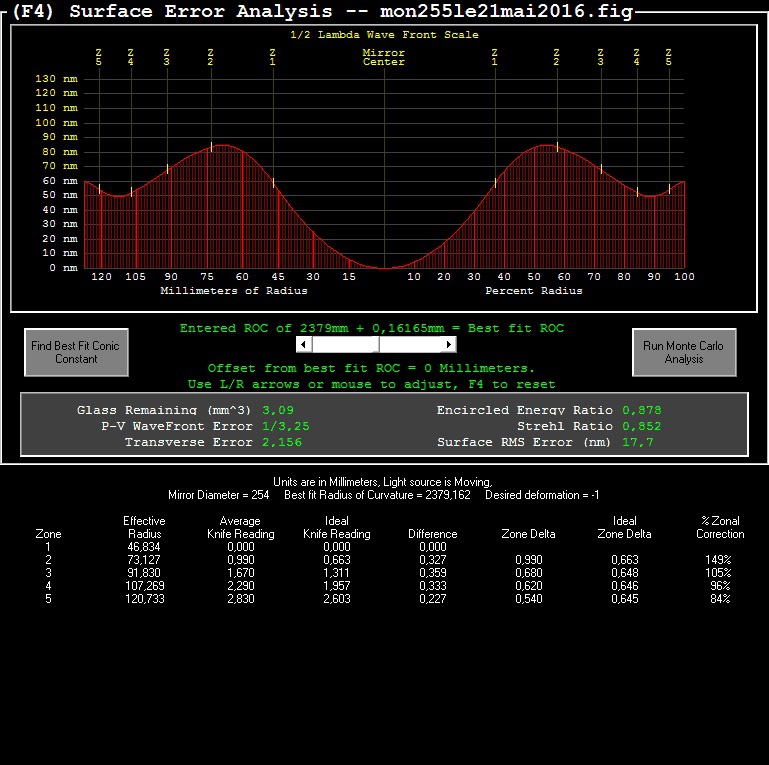The image size is (769, 765).
Task: Click the Find Best Fit Conic Constant button
Action: (x=77, y=352)
